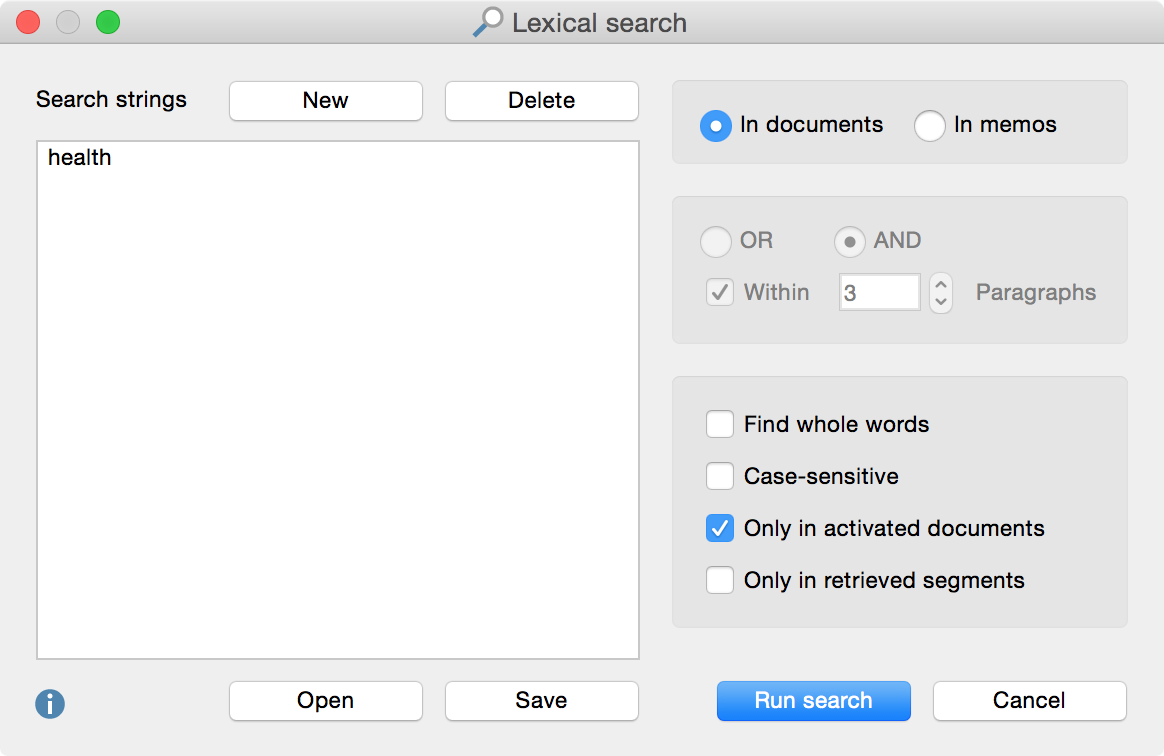This screenshot has height=756, width=1164.
Task: Enable Find whole words
Action: click(720, 425)
